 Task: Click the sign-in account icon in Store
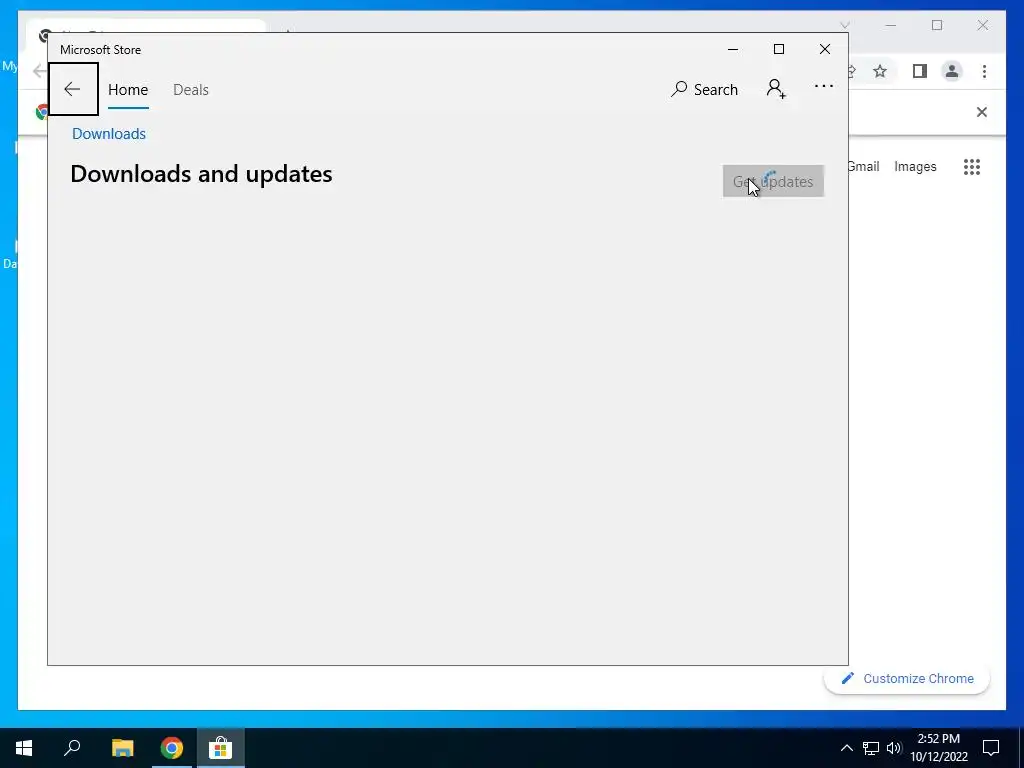click(x=776, y=88)
